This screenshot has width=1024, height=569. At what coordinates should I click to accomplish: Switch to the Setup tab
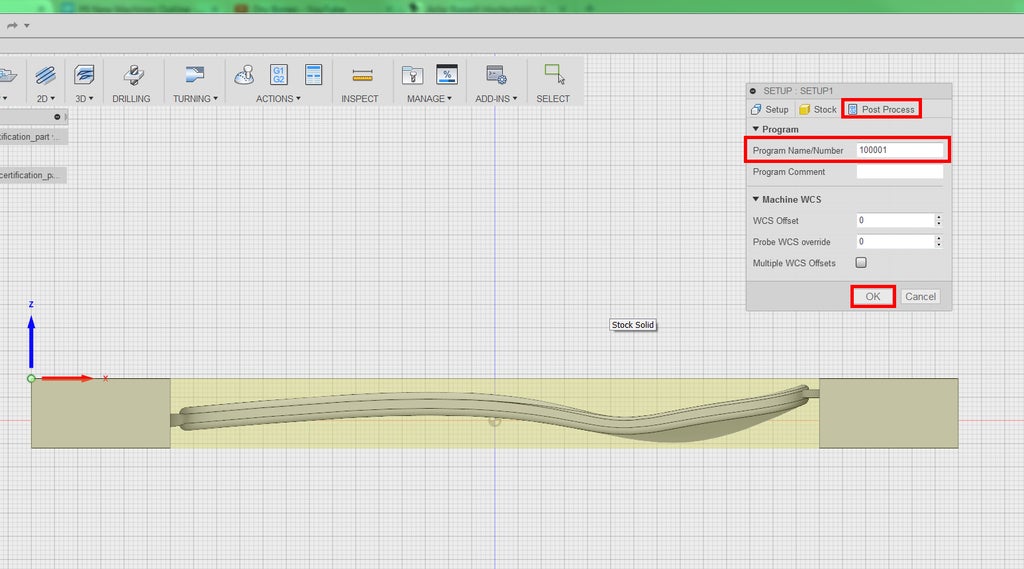(x=770, y=109)
